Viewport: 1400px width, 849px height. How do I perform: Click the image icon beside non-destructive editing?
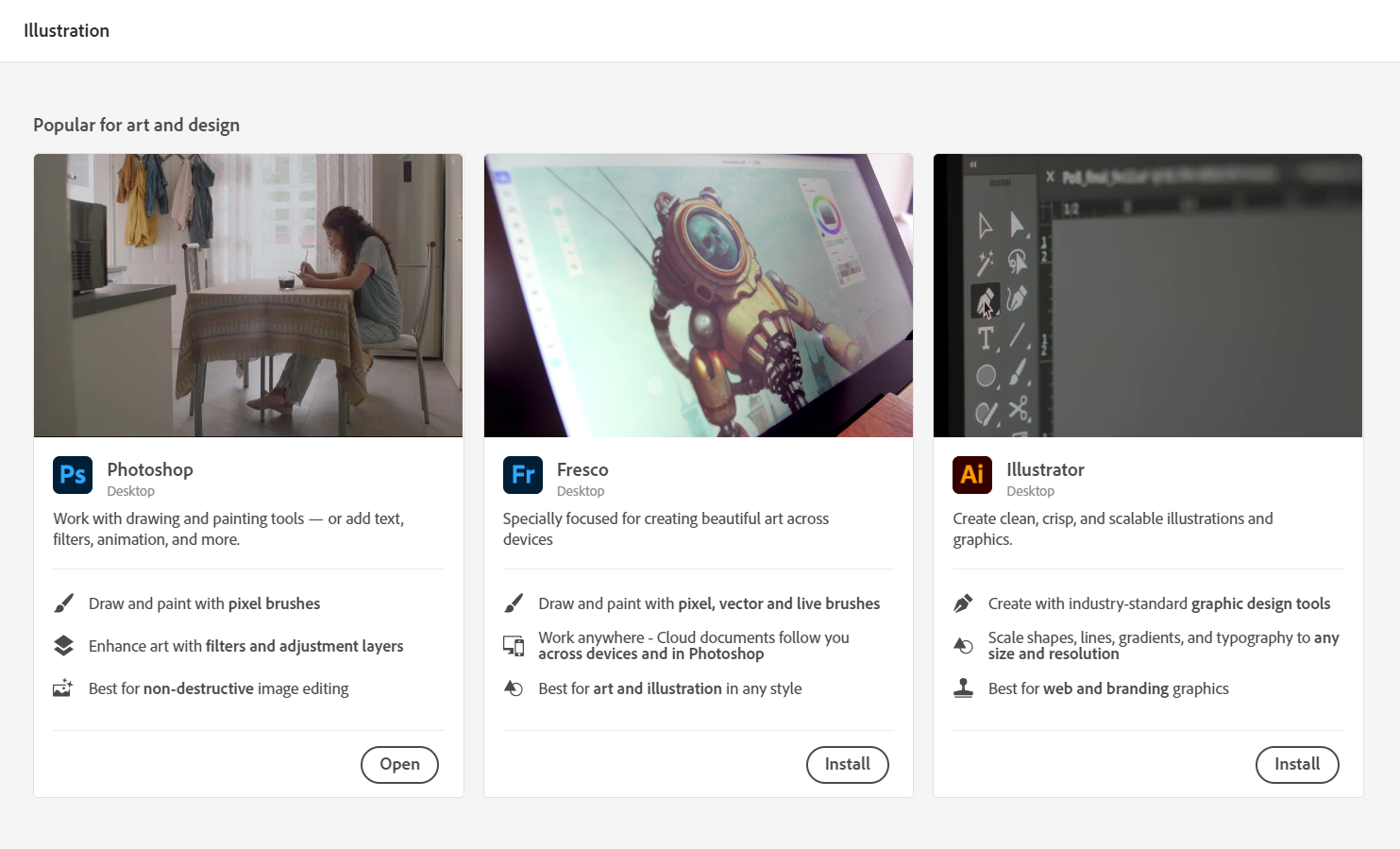pos(63,688)
